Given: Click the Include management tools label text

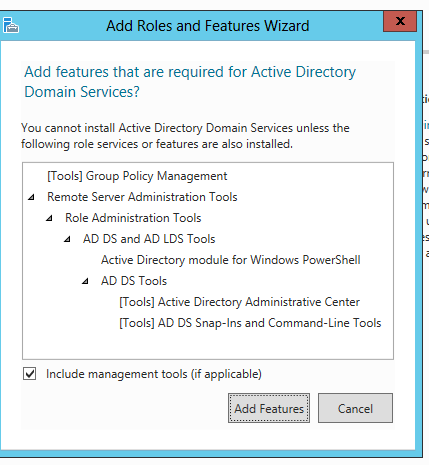Looking at the screenshot, I should pyautogui.click(x=154, y=374).
